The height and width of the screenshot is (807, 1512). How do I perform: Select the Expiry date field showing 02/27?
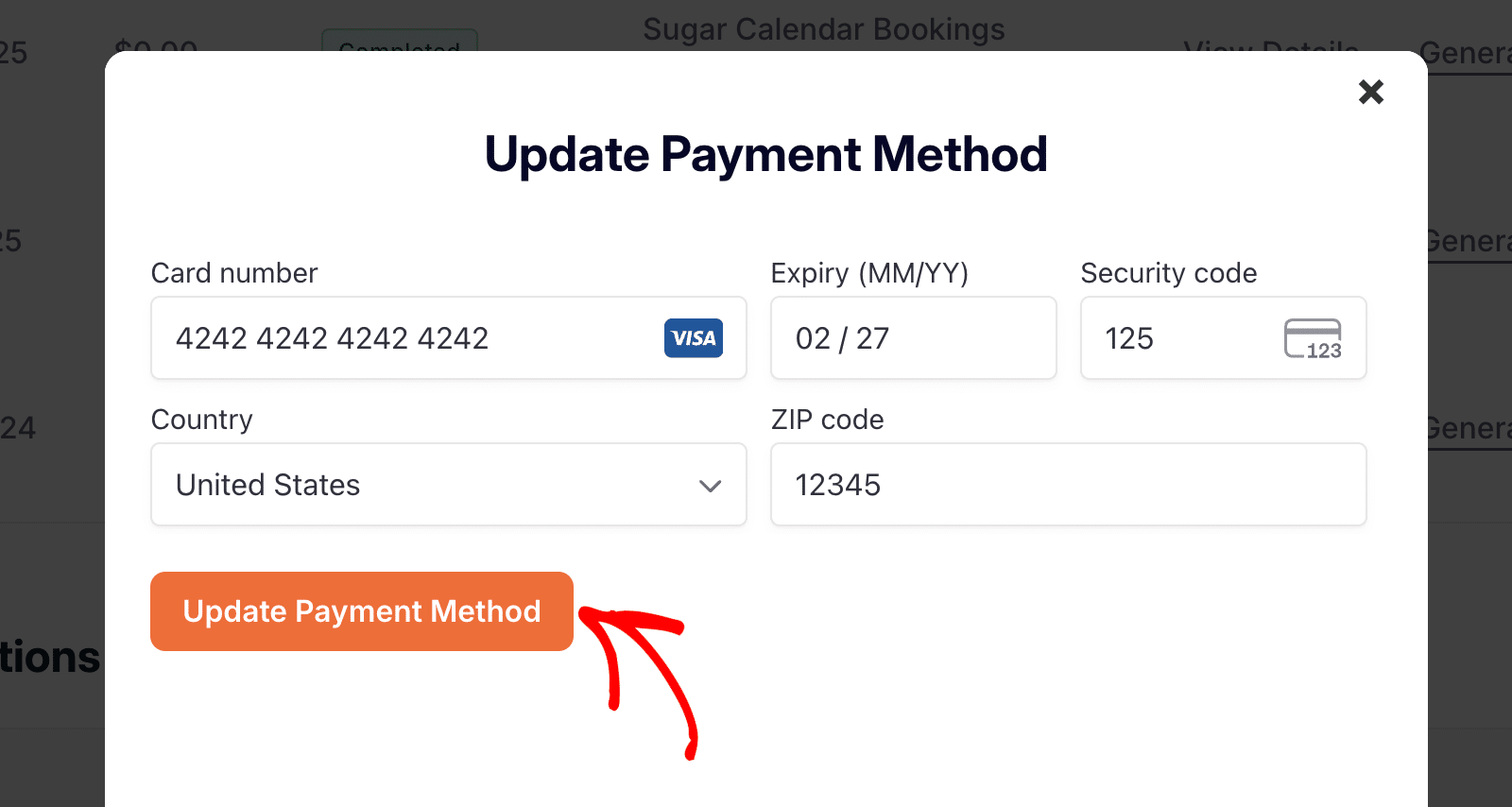pyautogui.click(x=912, y=338)
